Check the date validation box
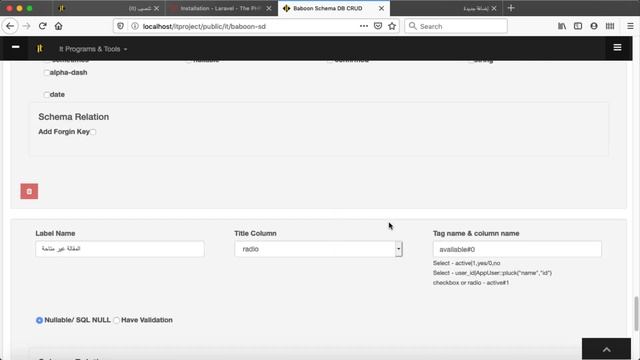Image resolution: width=640 pixels, height=360 pixels. click(46, 95)
